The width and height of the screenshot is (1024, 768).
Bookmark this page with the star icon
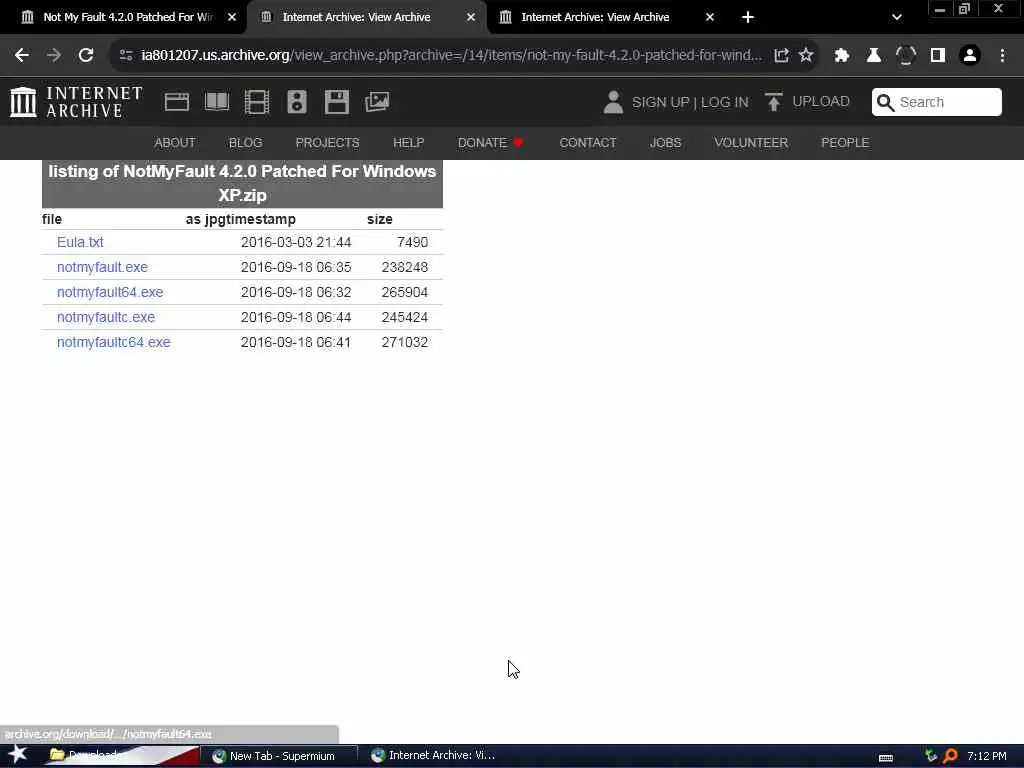click(806, 56)
